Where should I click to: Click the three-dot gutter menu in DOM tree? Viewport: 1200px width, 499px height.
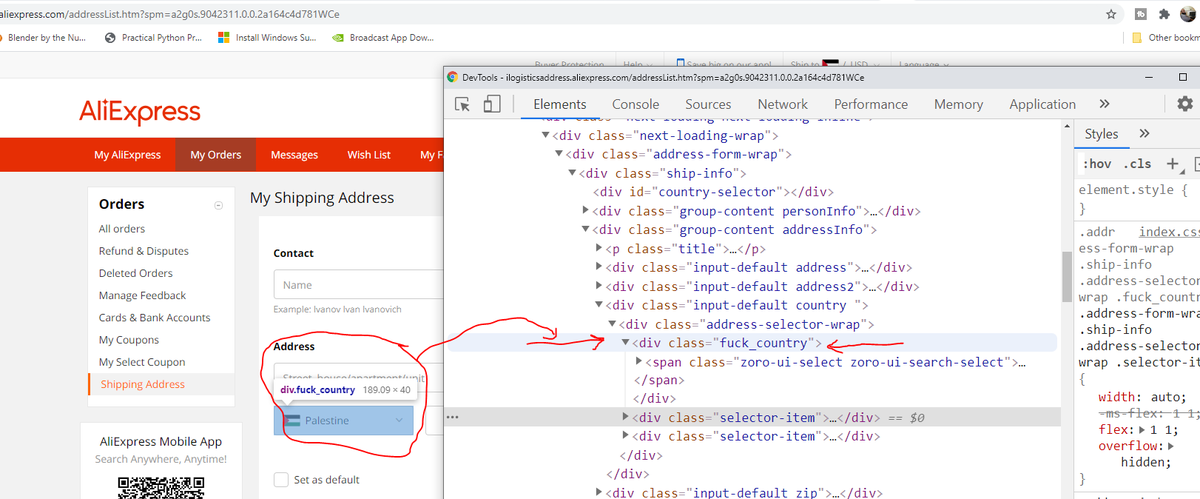pyautogui.click(x=454, y=417)
